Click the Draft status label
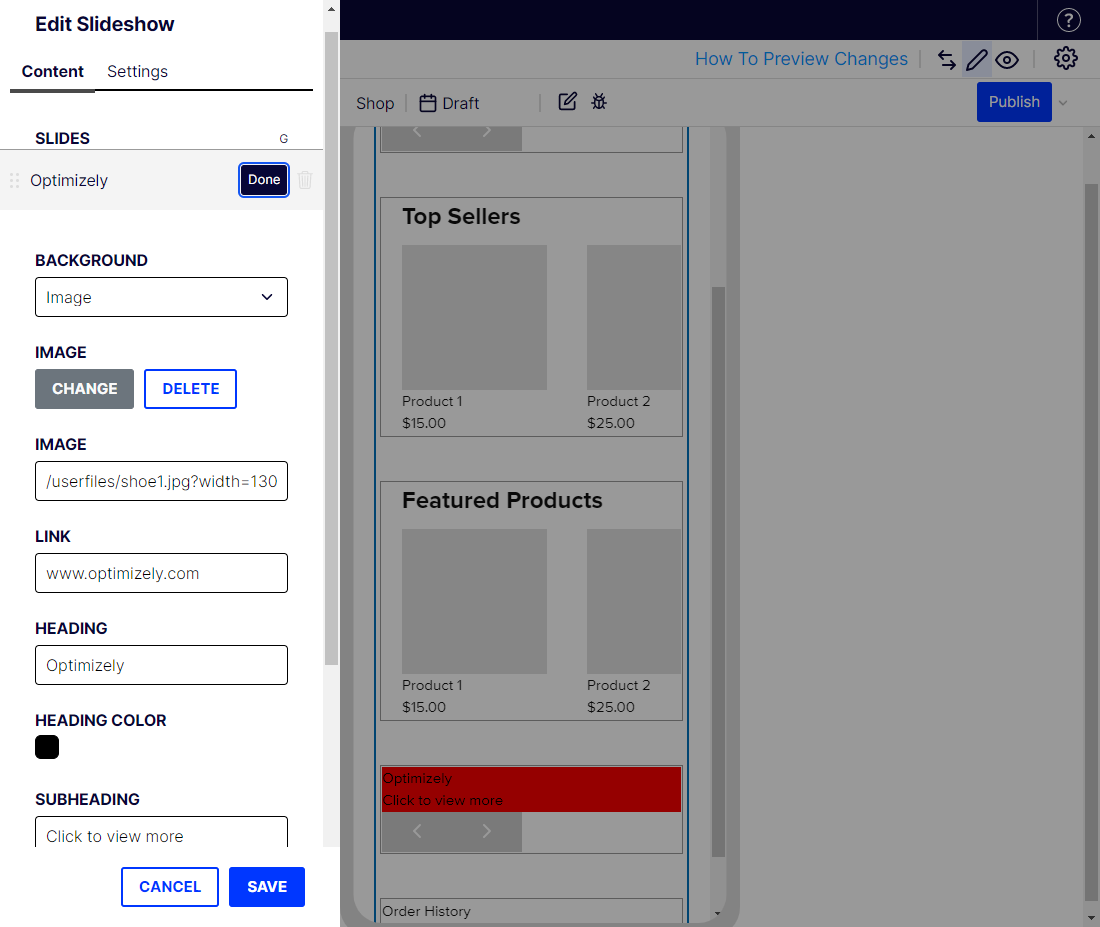 [461, 103]
